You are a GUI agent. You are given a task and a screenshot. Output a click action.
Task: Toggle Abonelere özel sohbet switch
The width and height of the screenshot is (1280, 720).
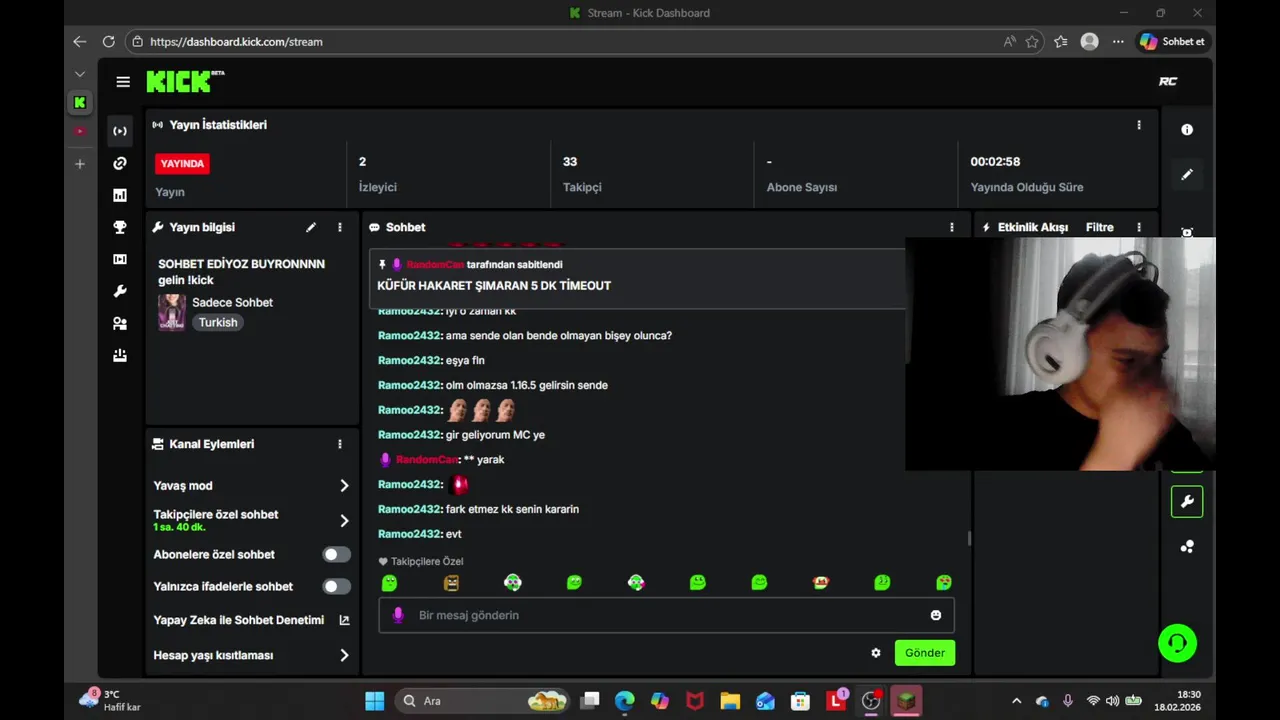pyautogui.click(x=337, y=554)
